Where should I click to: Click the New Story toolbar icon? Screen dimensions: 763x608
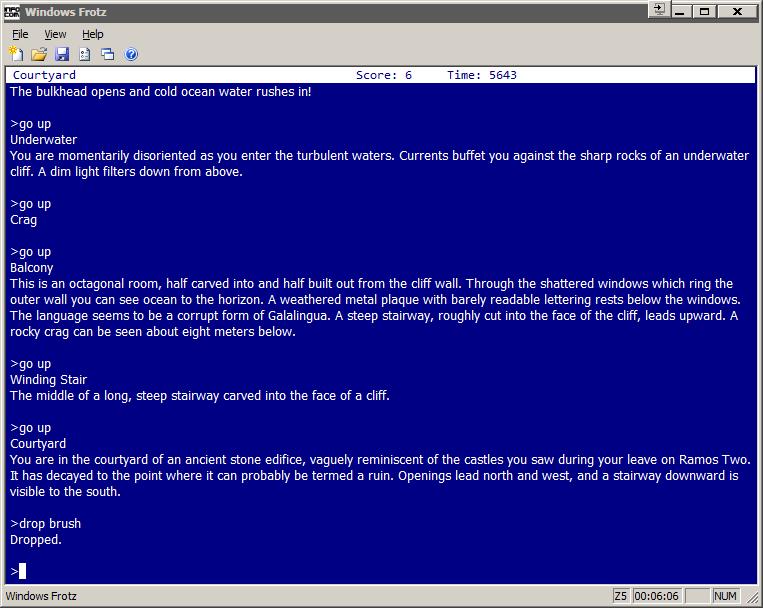point(16,54)
